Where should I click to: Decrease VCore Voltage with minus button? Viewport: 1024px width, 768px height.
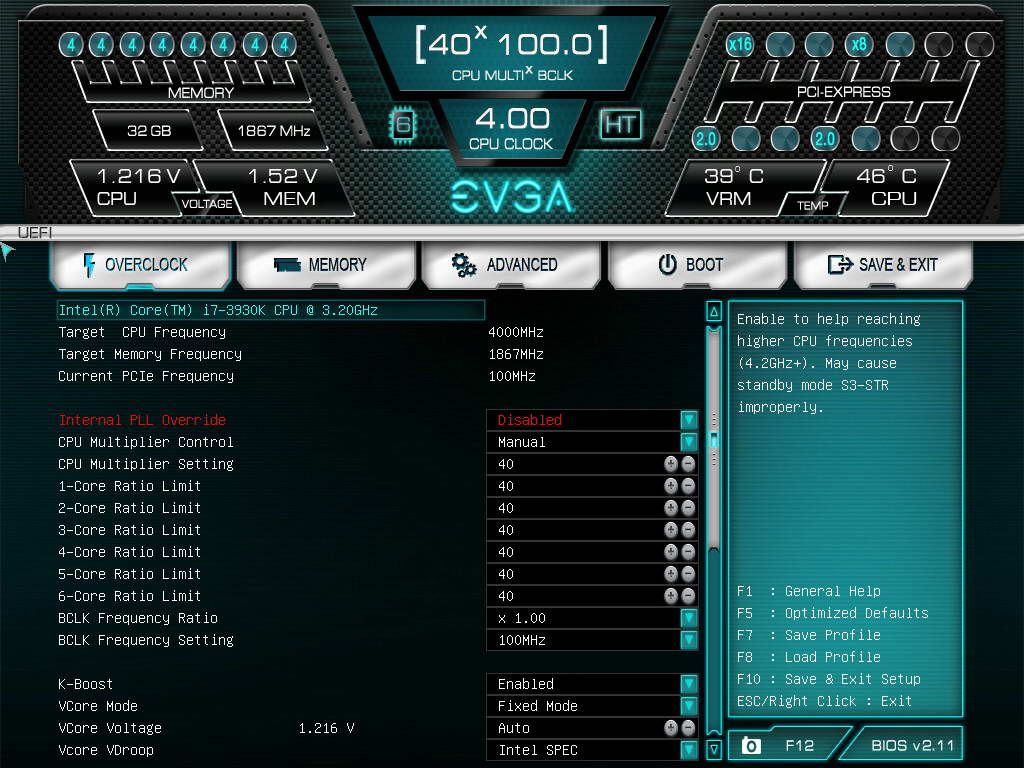tap(688, 728)
